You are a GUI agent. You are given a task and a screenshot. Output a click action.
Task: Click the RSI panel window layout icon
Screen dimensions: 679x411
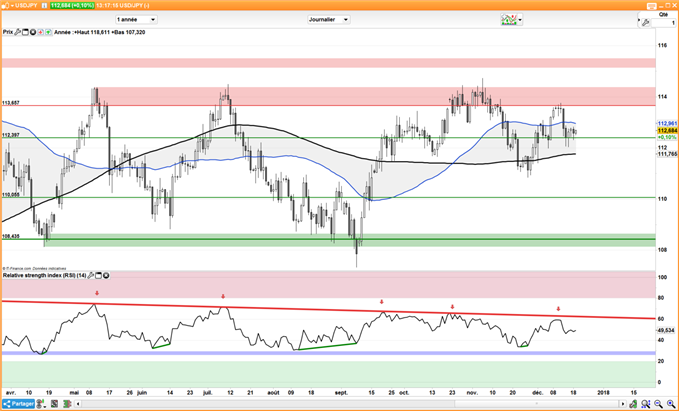point(98,275)
